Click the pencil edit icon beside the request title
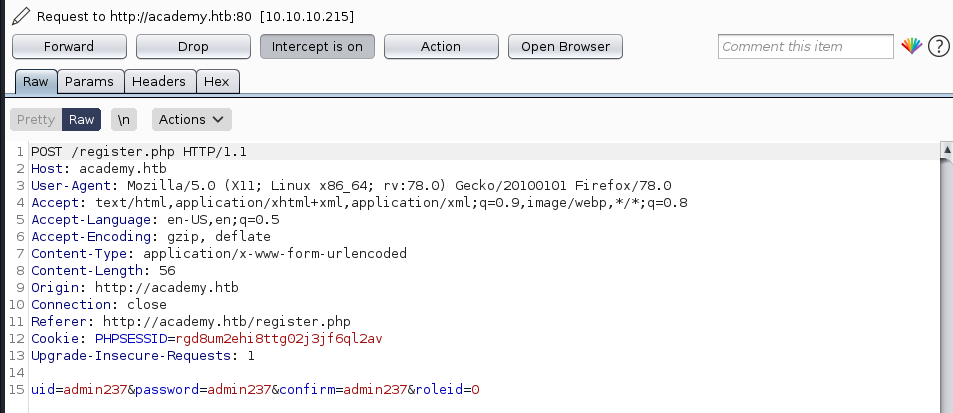This screenshot has width=953, height=413. (x=20, y=17)
